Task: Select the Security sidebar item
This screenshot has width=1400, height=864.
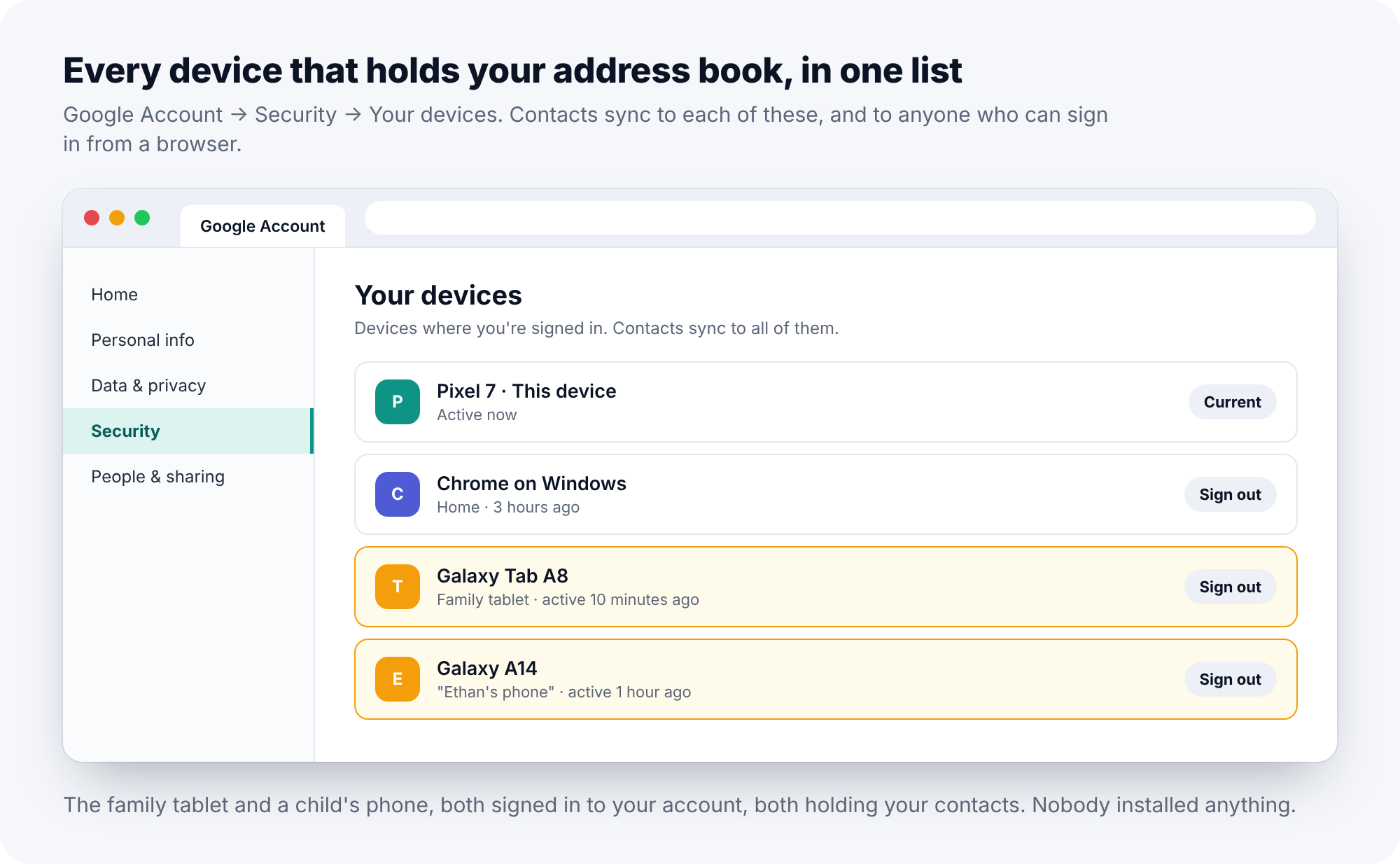Action: [x=188, y=431]
